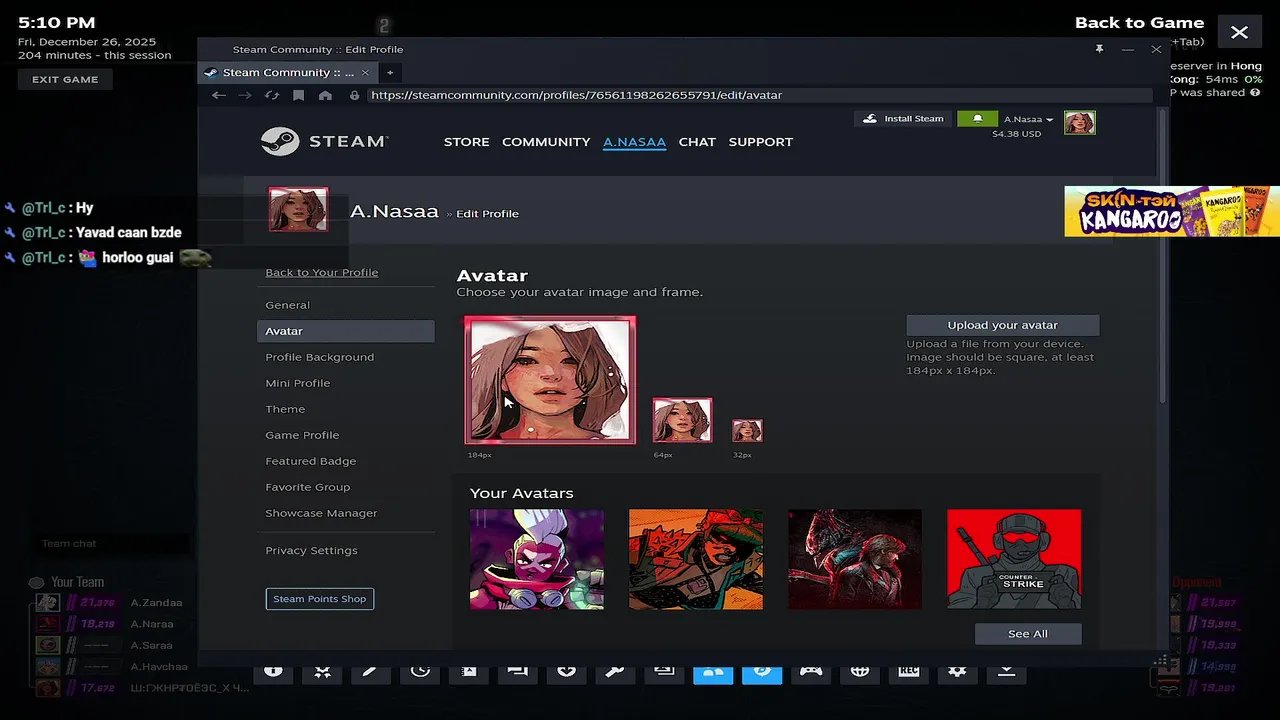Open the SUPPORT menu
The image size is (1280, 720).
pos(761,142)
